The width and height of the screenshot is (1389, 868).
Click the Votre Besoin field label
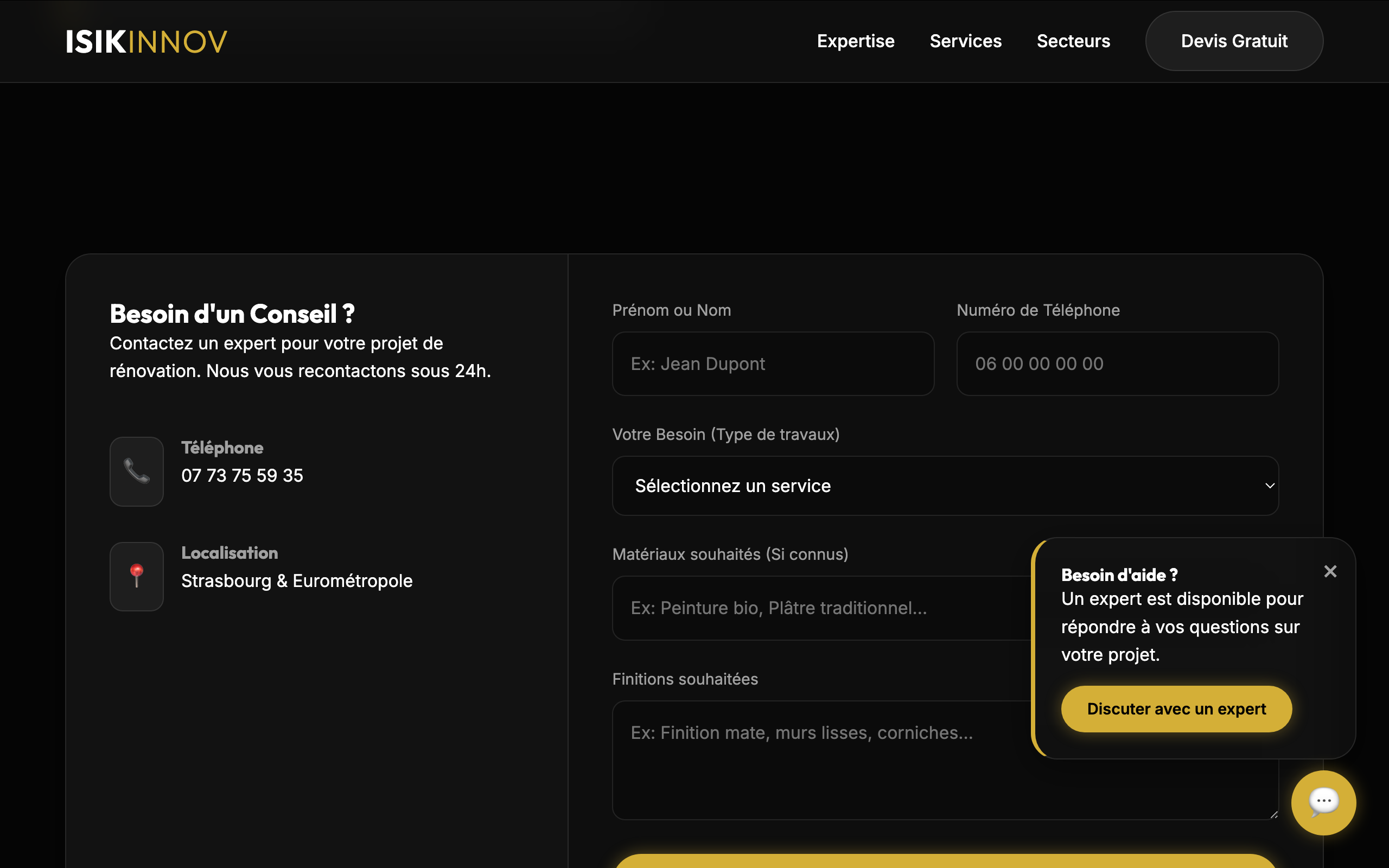726,435
